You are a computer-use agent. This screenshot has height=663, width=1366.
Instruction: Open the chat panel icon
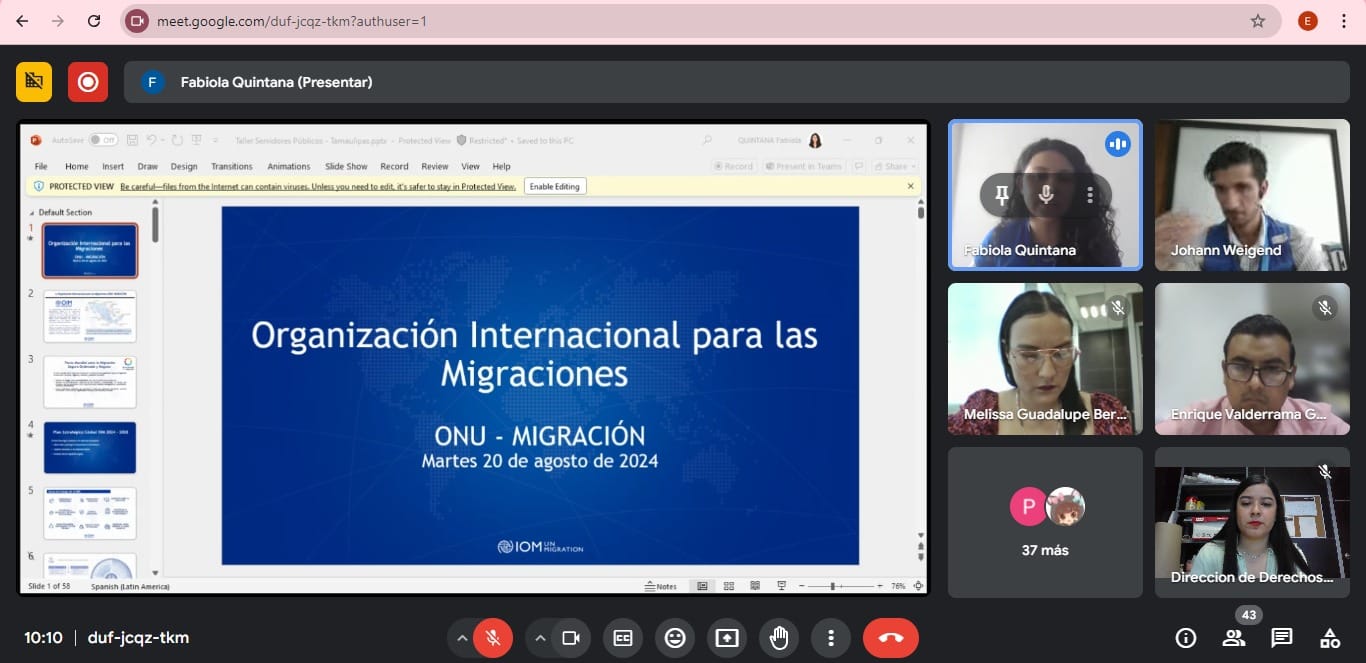tap(1281, 638)
